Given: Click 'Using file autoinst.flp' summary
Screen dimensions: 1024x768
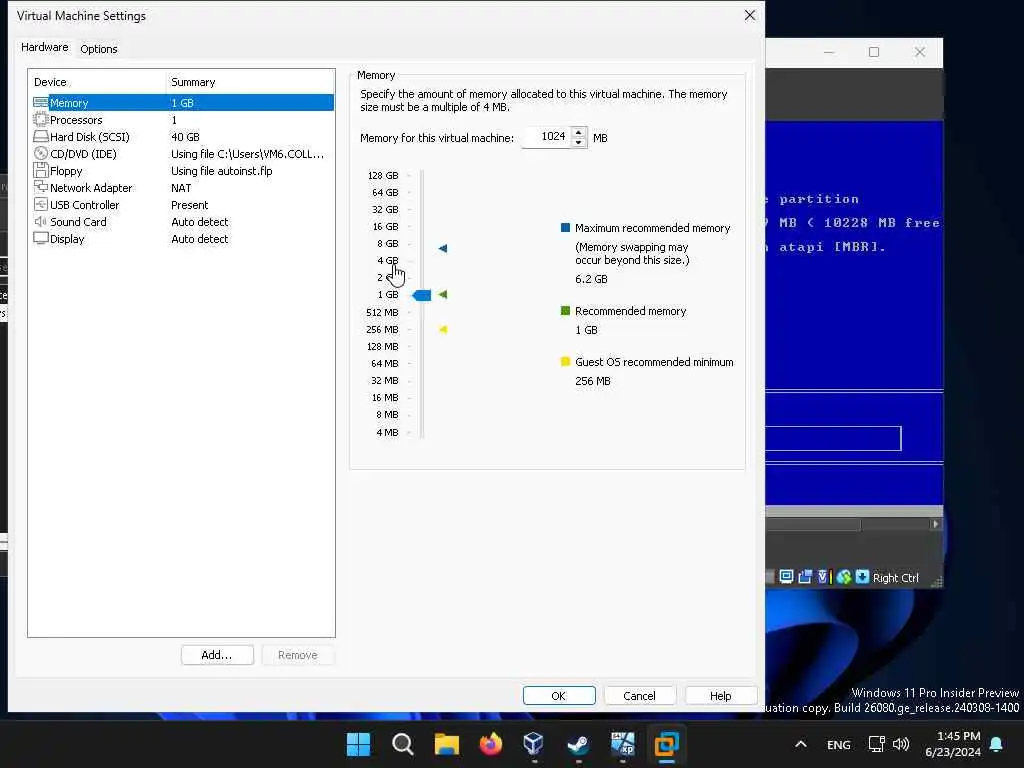Looking at the screenshot, I should point(221,171).
